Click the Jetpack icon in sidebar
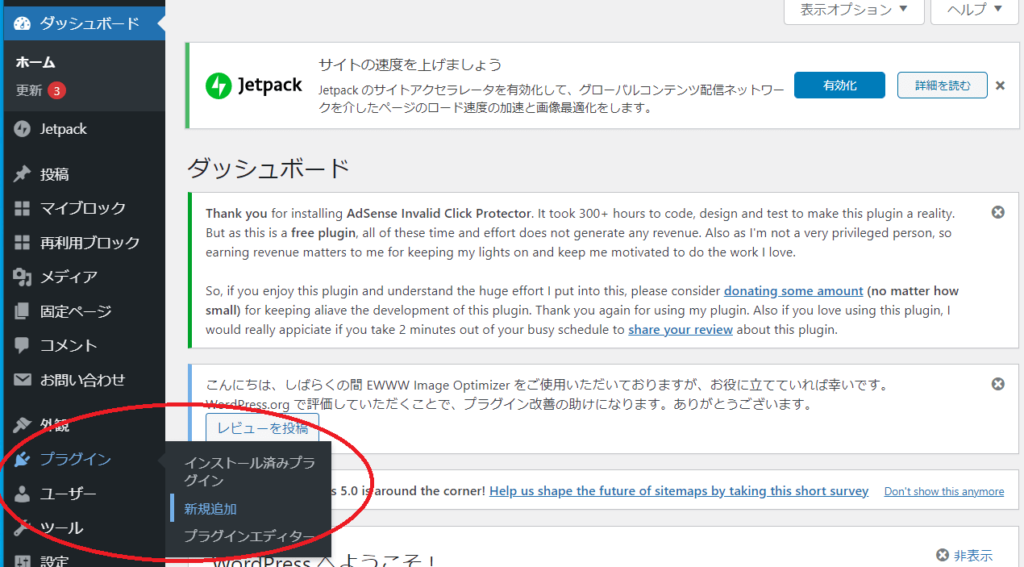This screenshot has width=1024, height=567. point(22,129)
